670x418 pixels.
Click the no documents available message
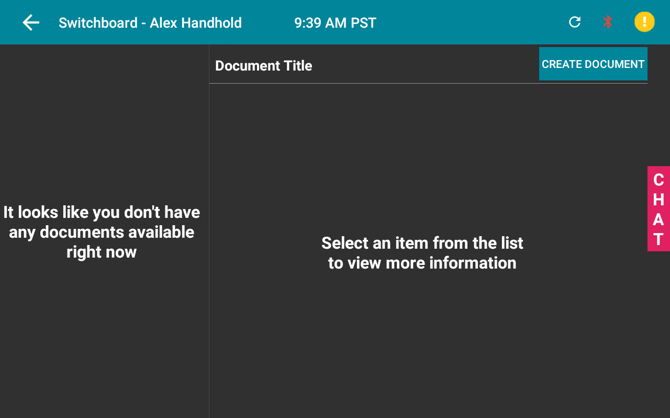[102, 232]
